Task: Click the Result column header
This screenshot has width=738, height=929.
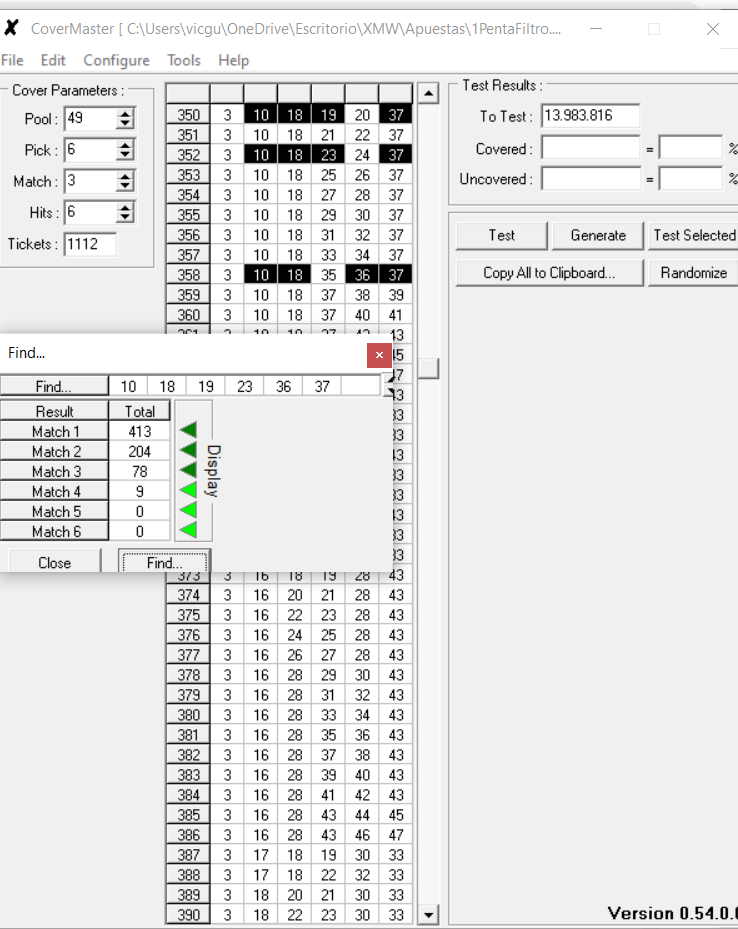Action: [x=54, y=411]
